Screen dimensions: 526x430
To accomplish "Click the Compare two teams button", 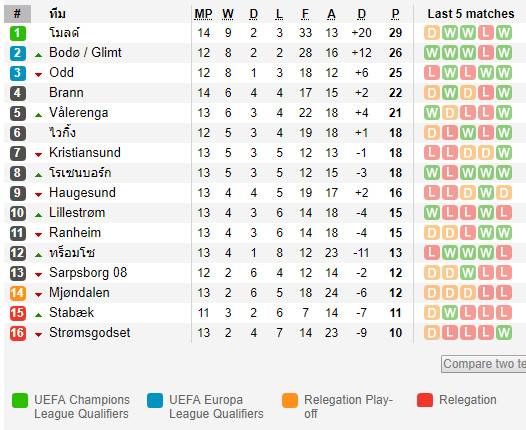I will pos(483,364).
